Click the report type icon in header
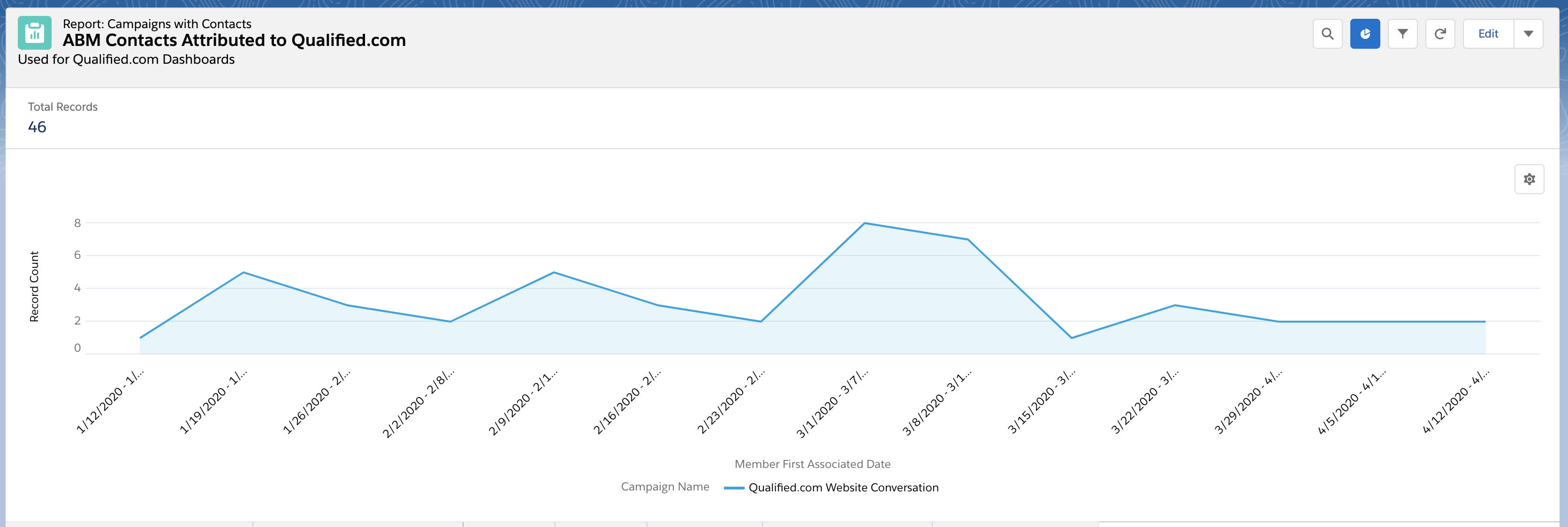This screenshot has height=527, width=1568. pos(35,33)
